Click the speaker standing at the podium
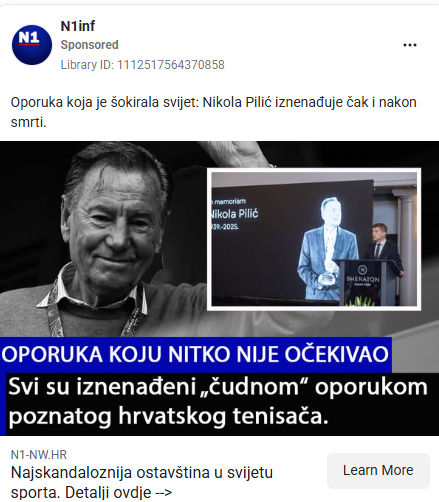This screenshot has width=439, height=502. tap(383, 247)
